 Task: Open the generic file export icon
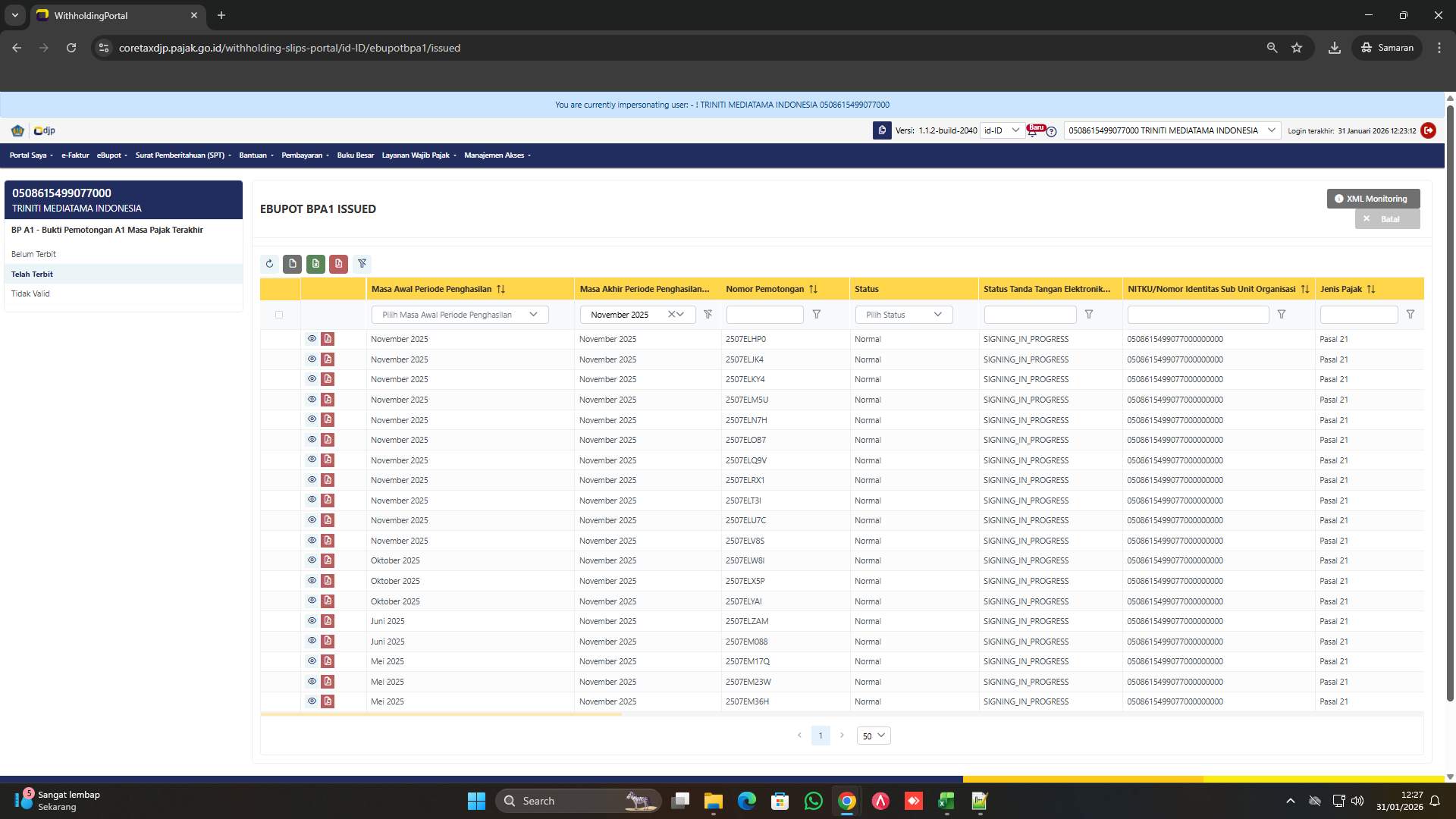point(293,264)
